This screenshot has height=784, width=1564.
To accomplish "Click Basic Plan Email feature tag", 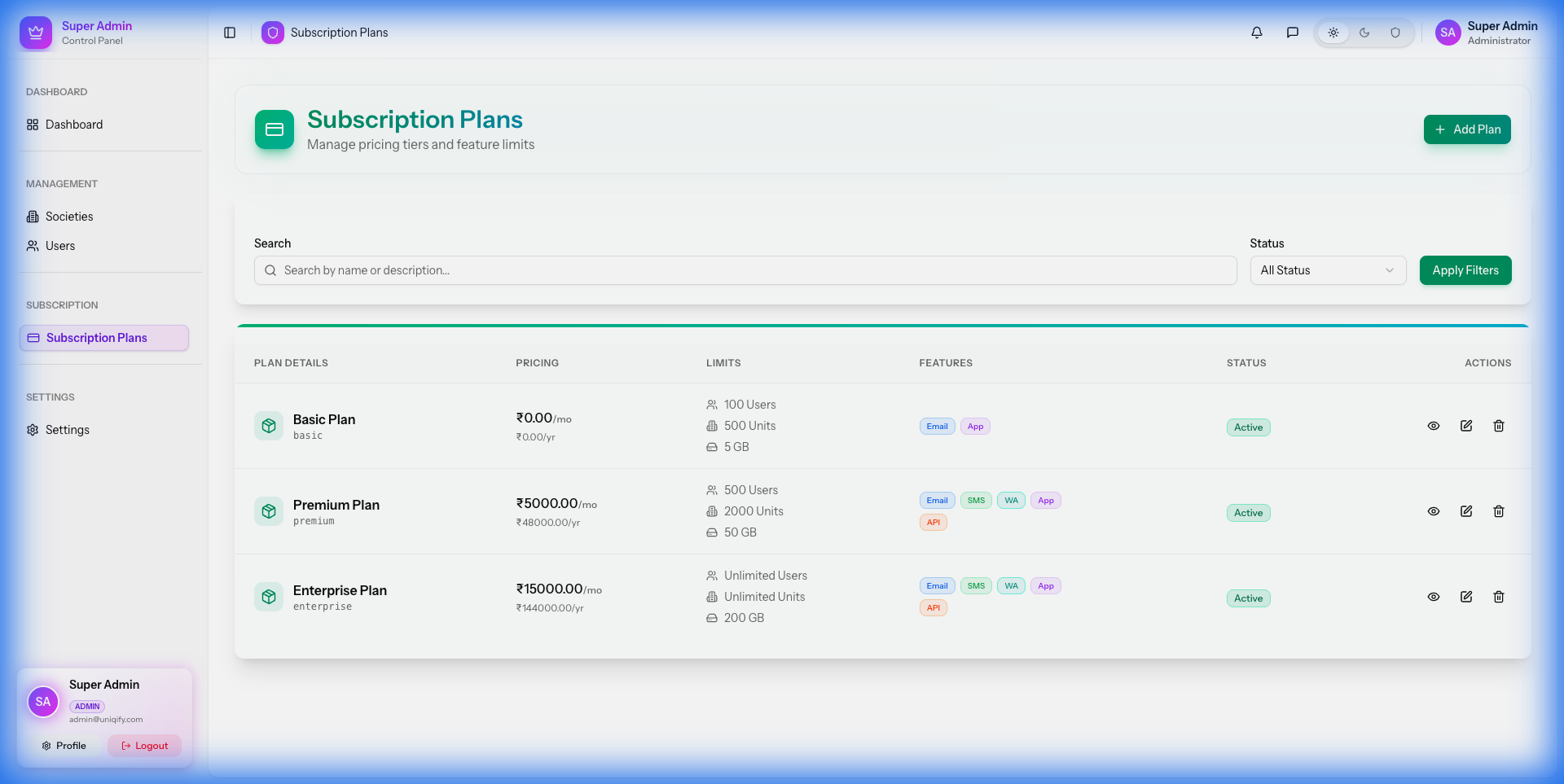I will click(x=938, y=427).
